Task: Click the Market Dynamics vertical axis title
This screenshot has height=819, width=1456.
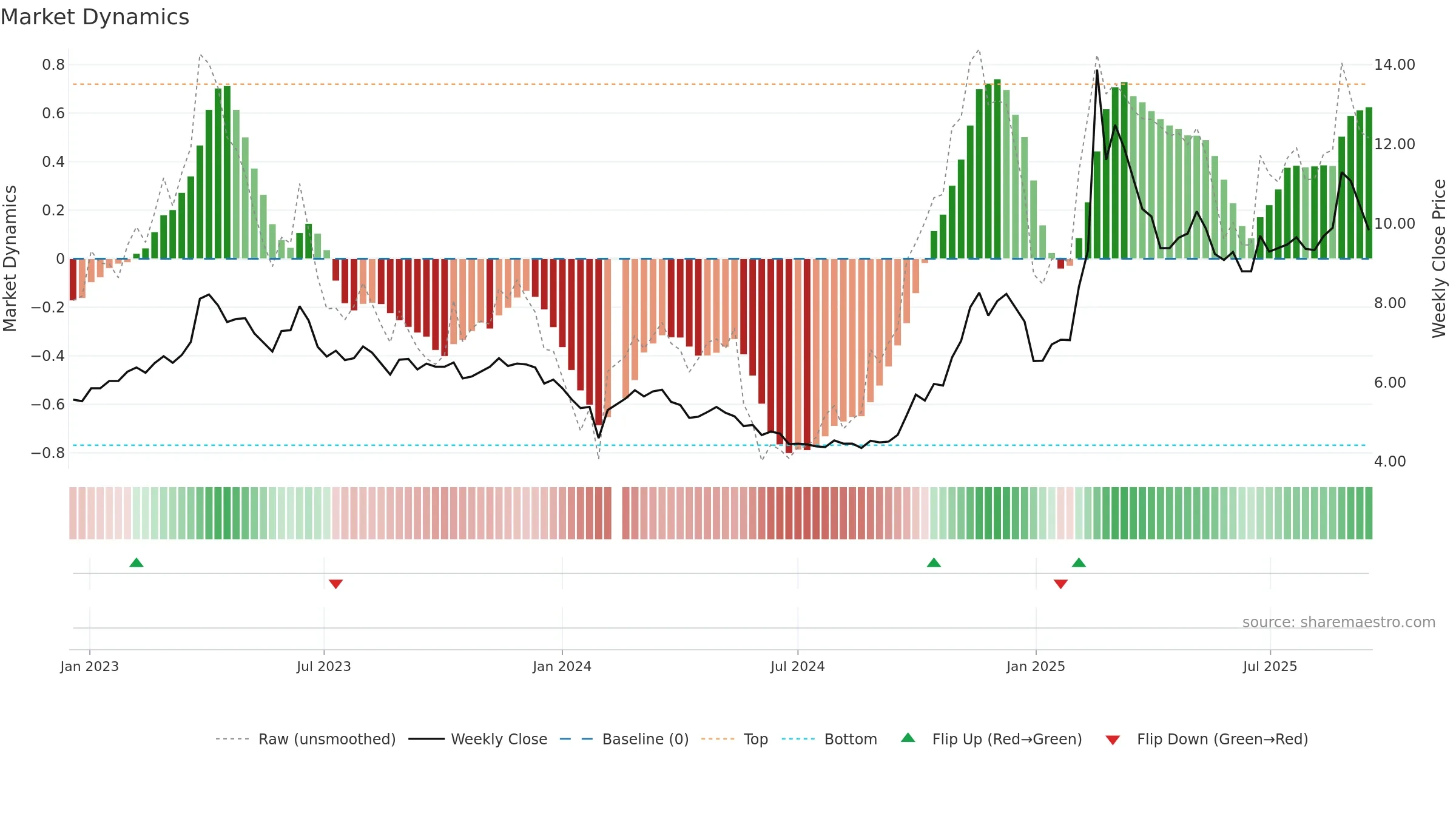Action: point(10,258)
